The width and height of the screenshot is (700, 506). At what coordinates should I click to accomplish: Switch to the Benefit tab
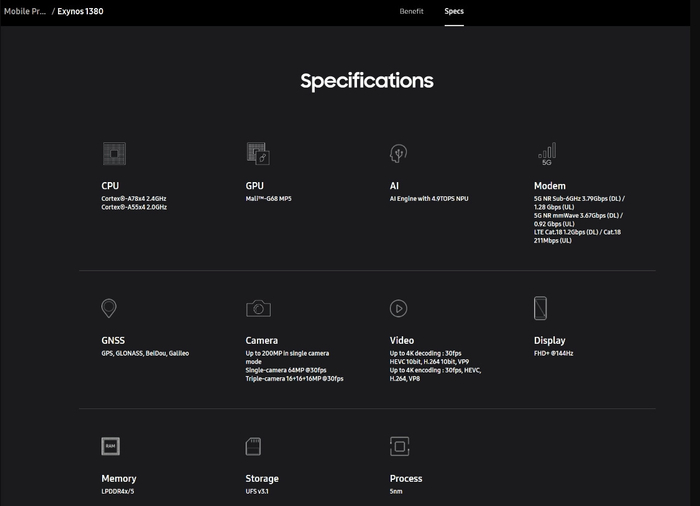pos(411,12)
